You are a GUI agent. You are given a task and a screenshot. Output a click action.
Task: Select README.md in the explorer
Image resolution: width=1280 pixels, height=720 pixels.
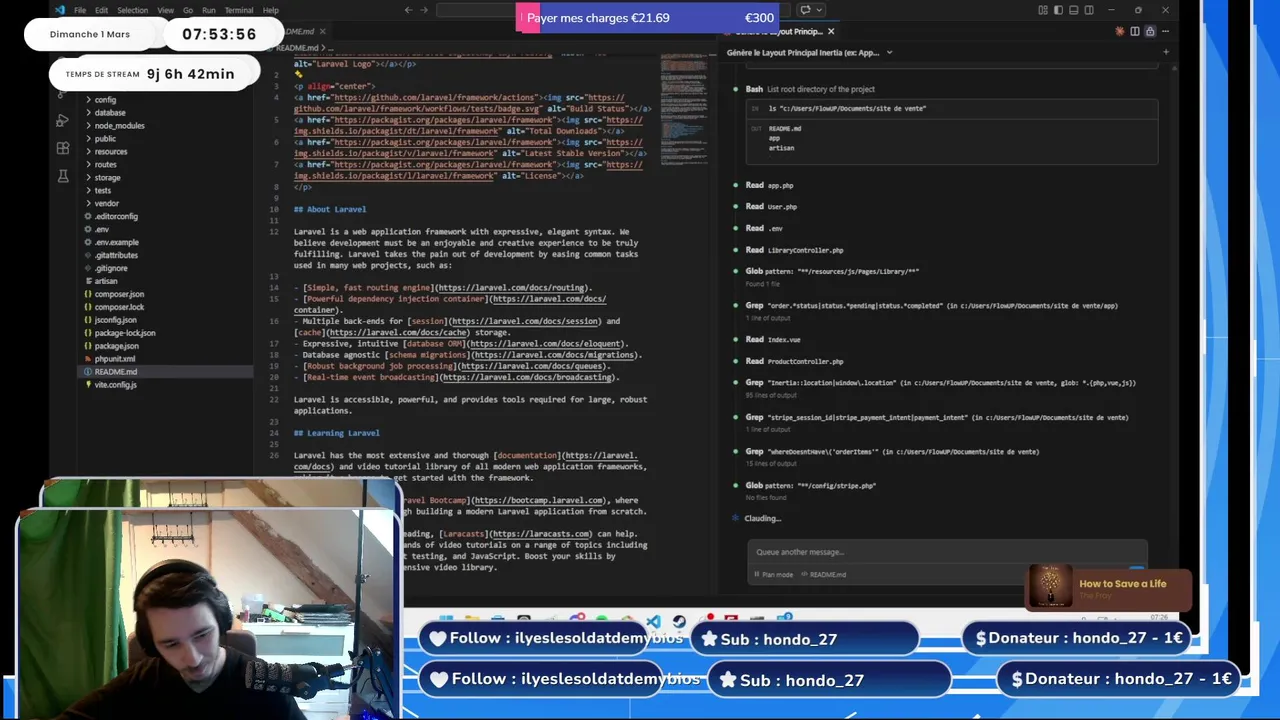(x=115, y=372)
